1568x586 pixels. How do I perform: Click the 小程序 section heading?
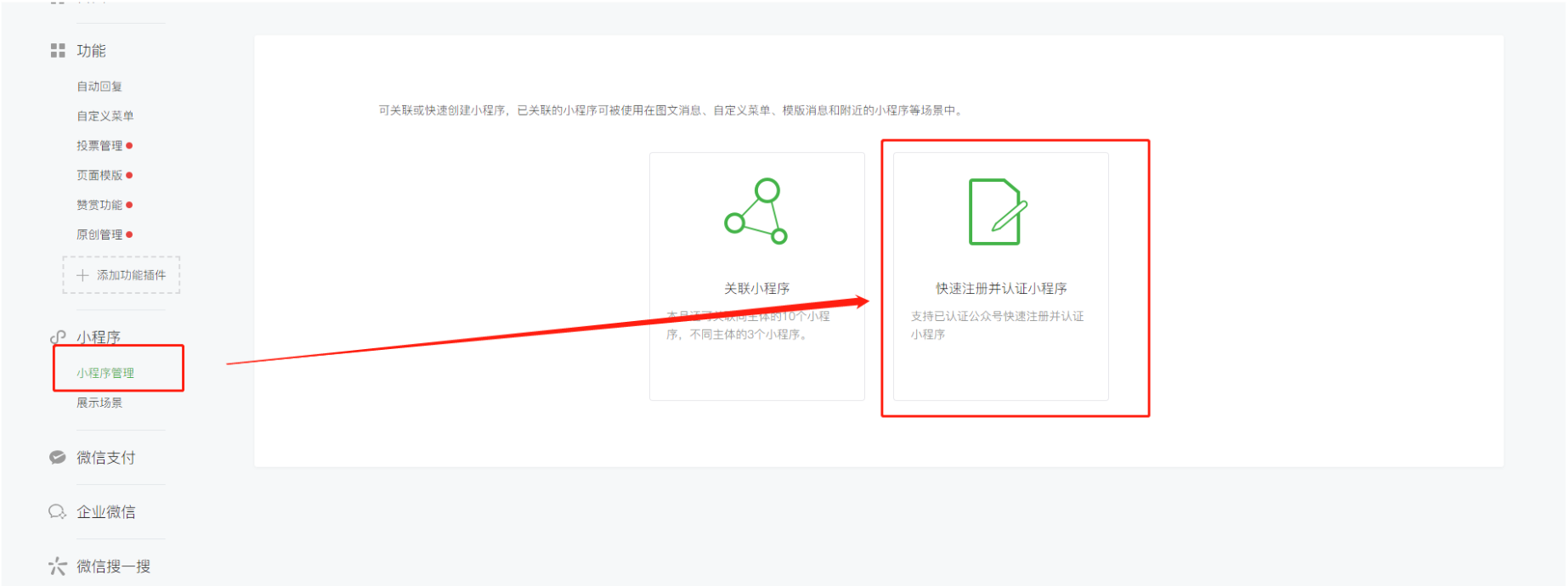99,337
